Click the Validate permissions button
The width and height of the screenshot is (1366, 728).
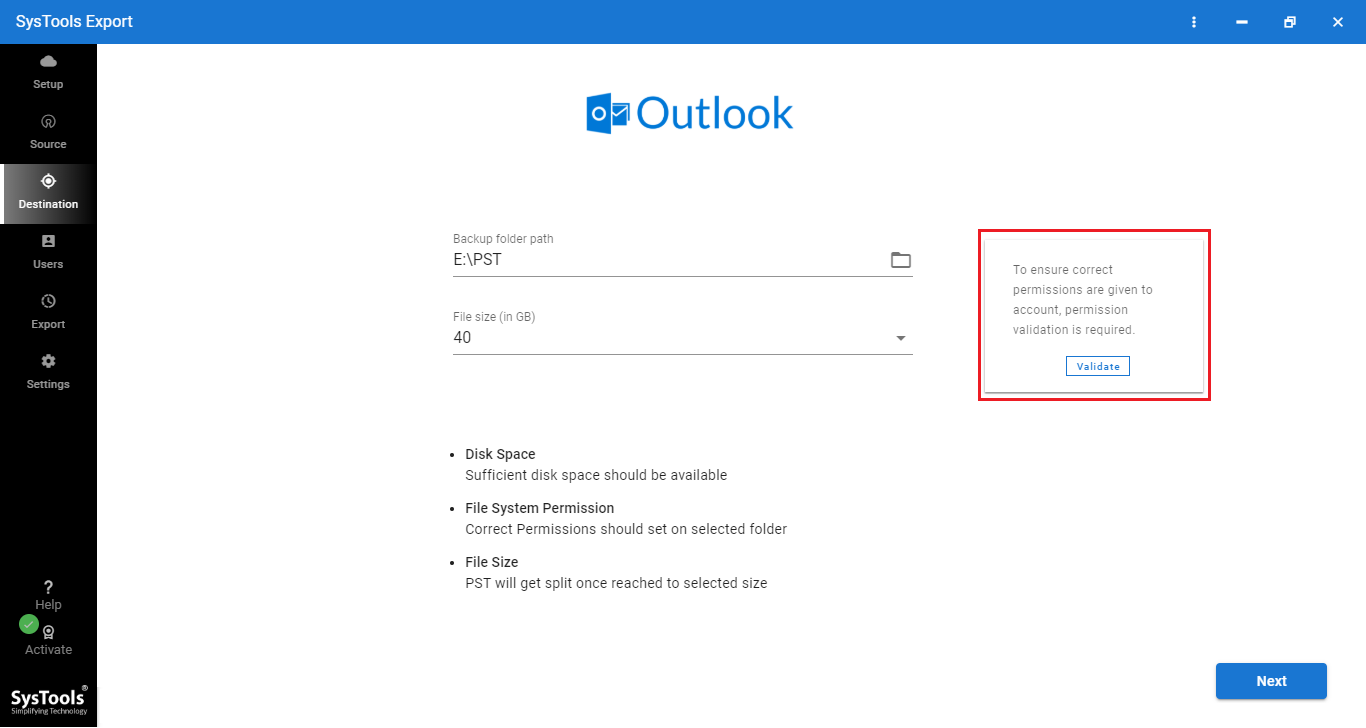1098,366
